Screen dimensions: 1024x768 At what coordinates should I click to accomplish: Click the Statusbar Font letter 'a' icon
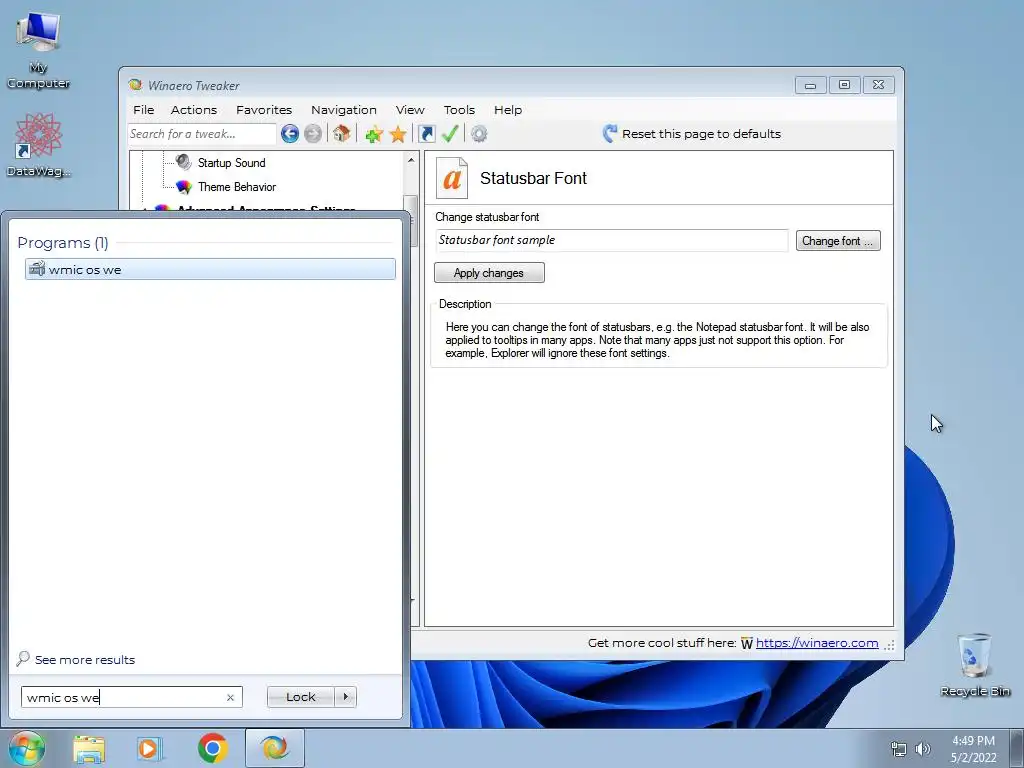point(452,178)
